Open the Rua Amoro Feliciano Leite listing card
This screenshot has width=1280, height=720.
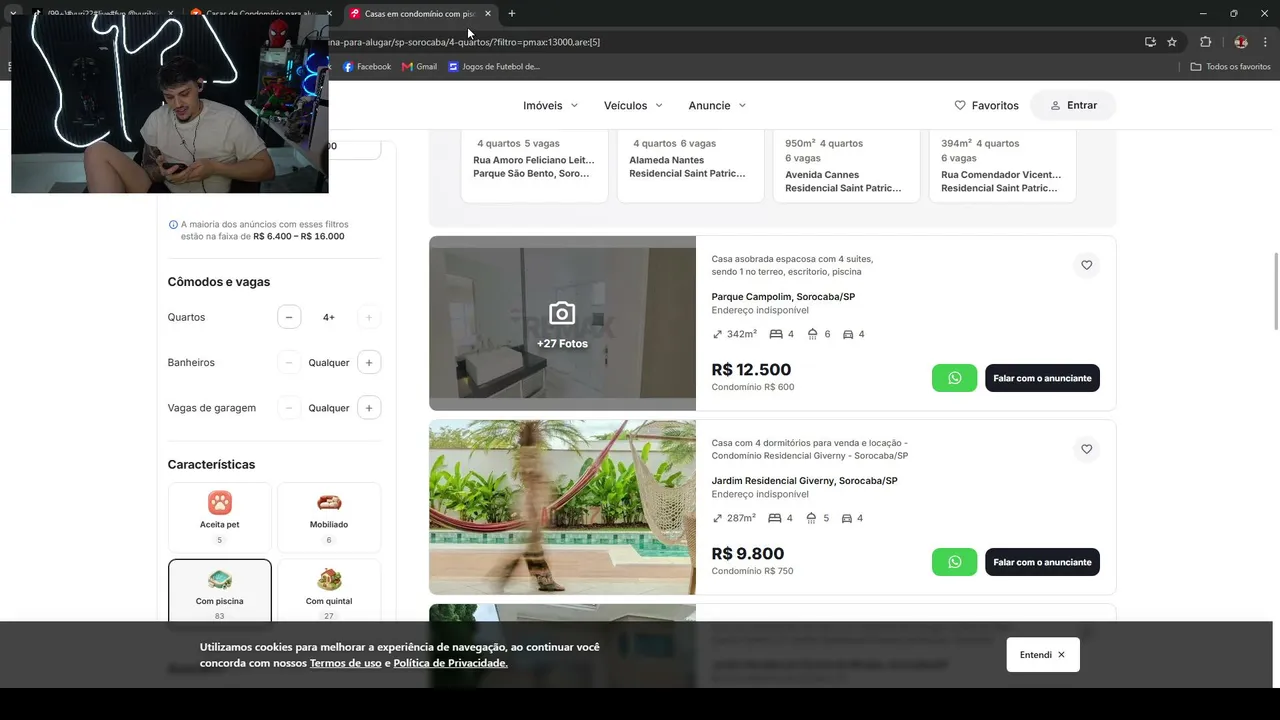(x=534, y=165)
